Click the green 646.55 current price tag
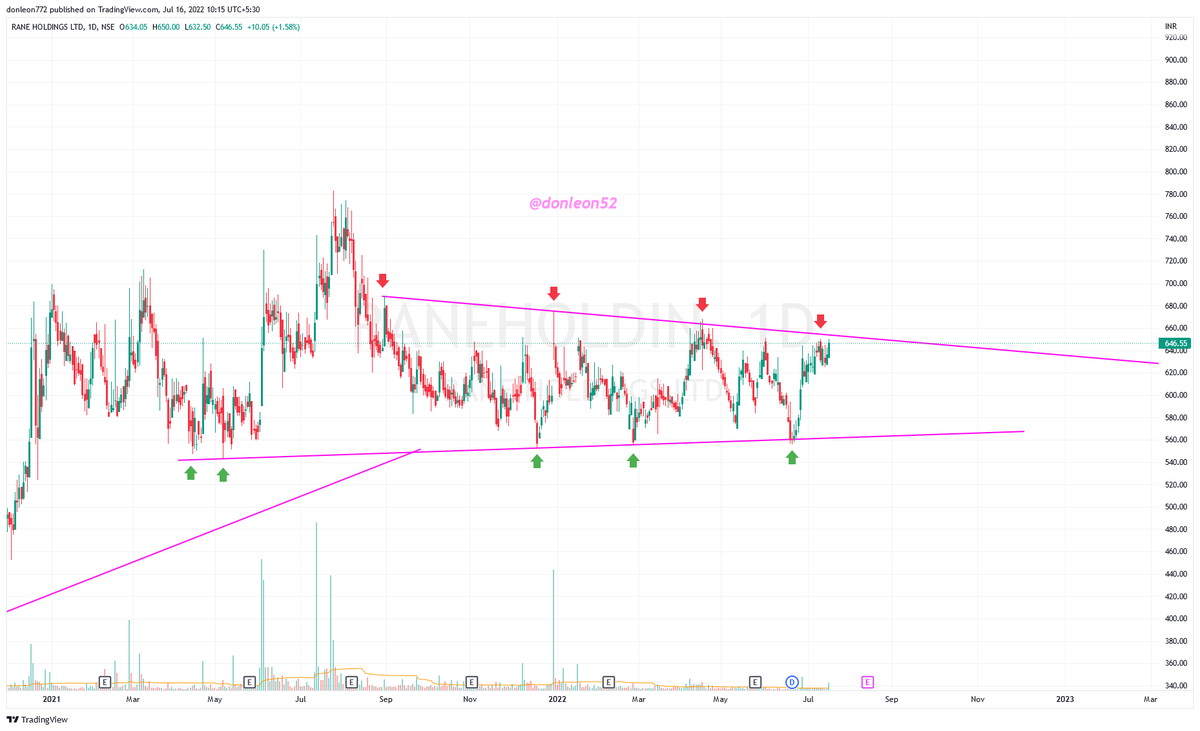 coord(1174,343)
